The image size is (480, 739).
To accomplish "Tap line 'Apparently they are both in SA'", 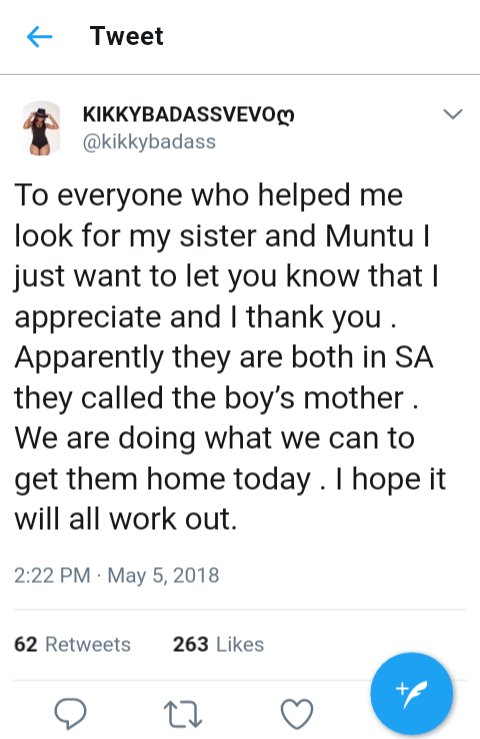I will 223,357.
